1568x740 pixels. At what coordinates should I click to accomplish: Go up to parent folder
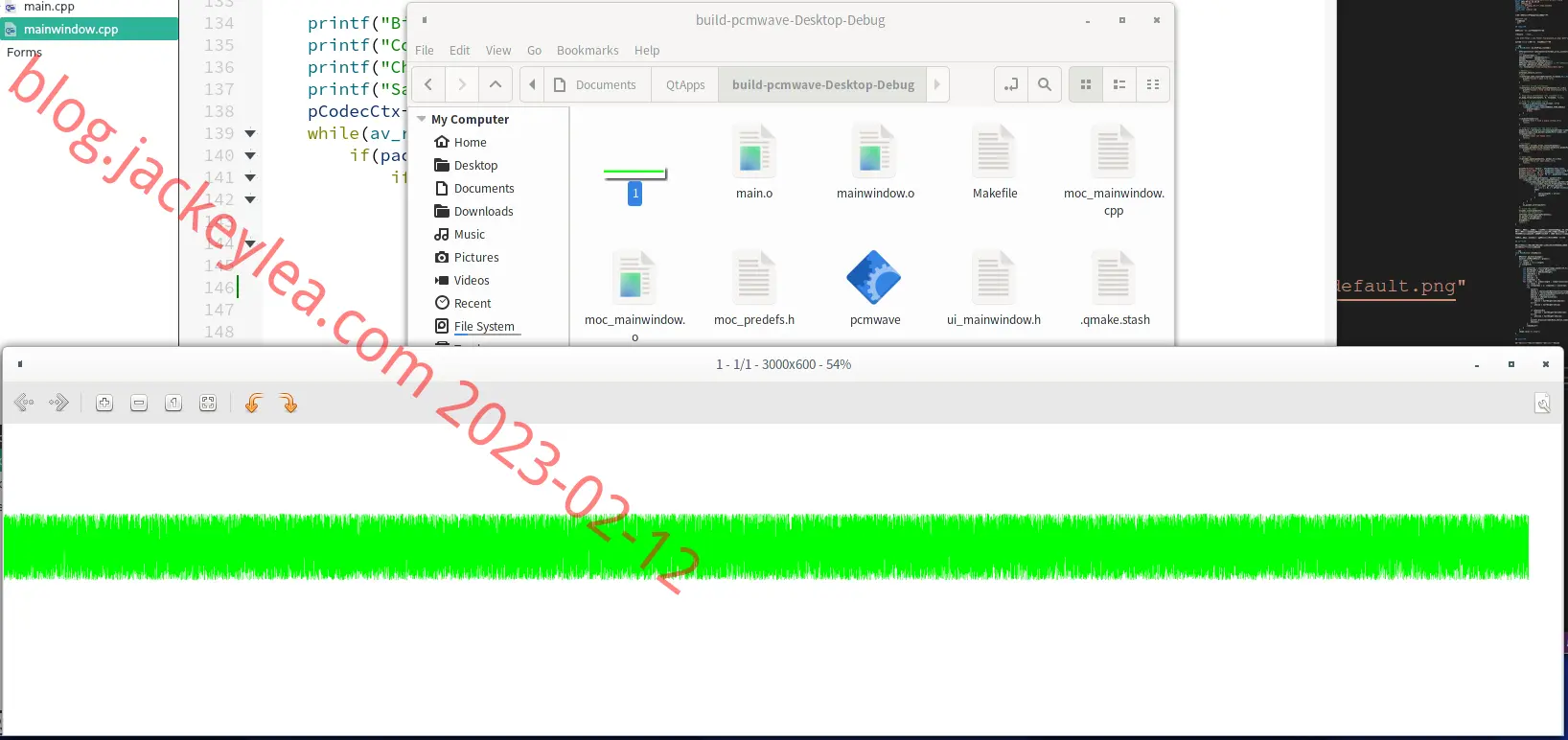tap(496, 84)
